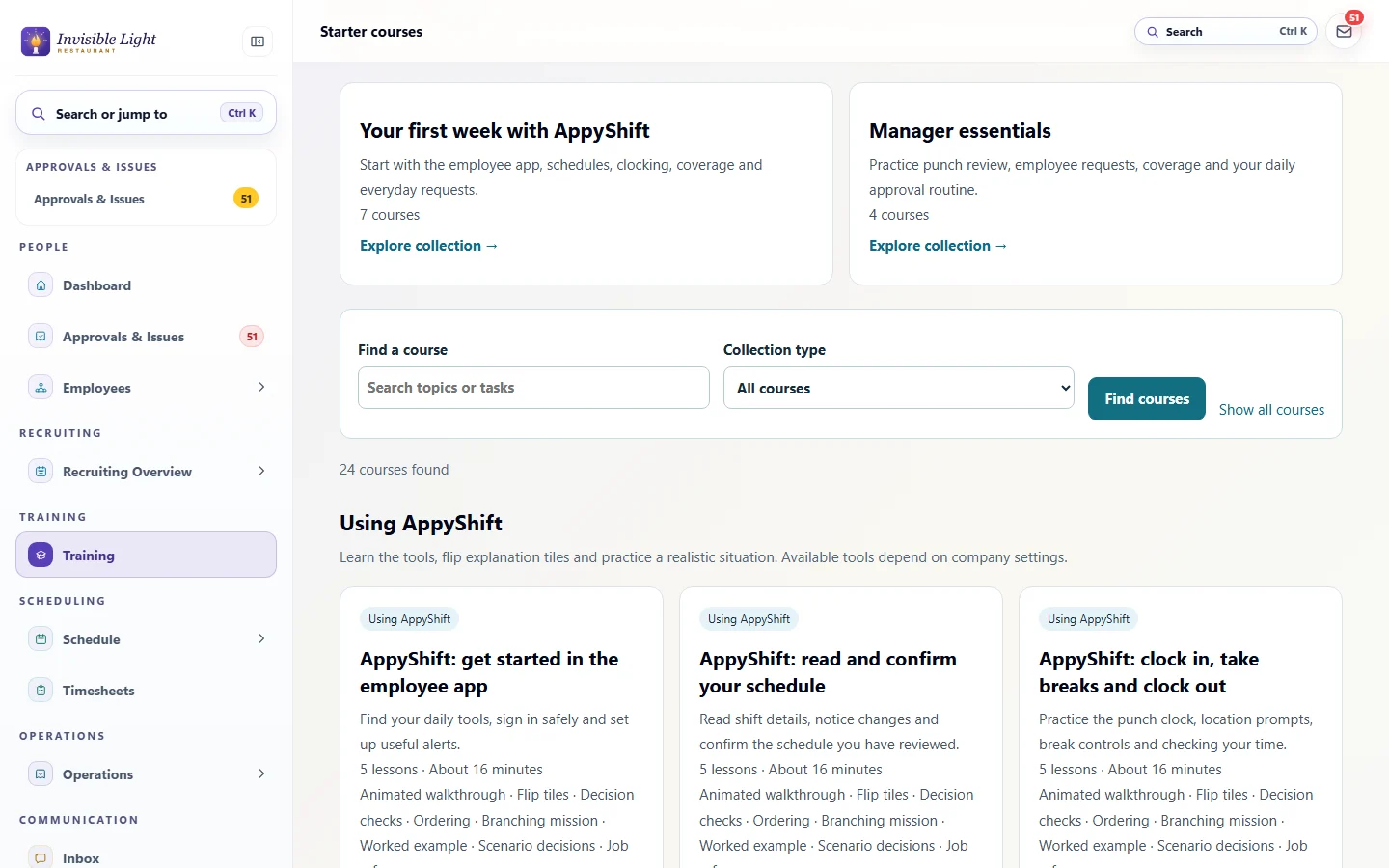This screenshot has width=1389, height=868.
Task: Open Timesheets from the sidebar
Action: 146,691
